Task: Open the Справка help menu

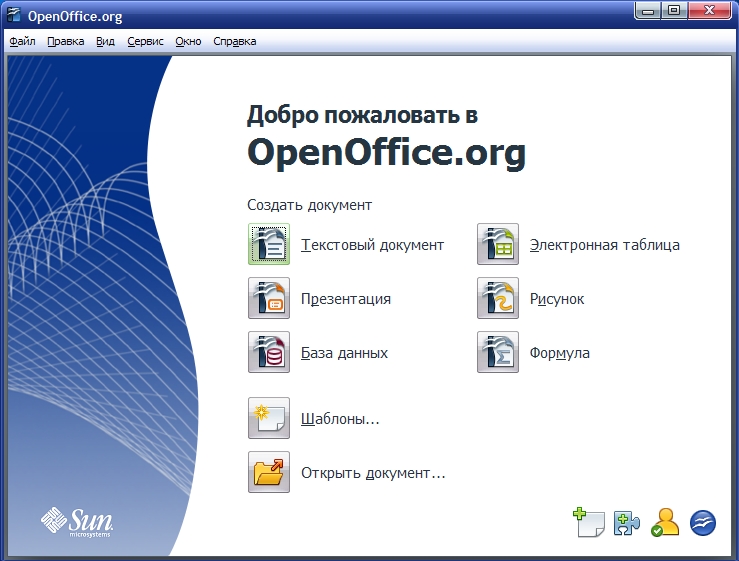Action: tap(235, 42)
